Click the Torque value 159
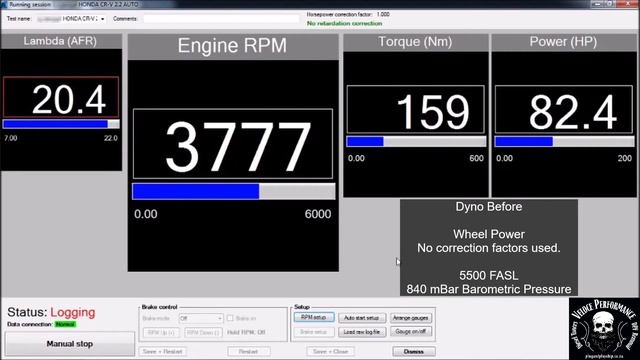This screenshot has height=360, width=640. coord(433,112)
